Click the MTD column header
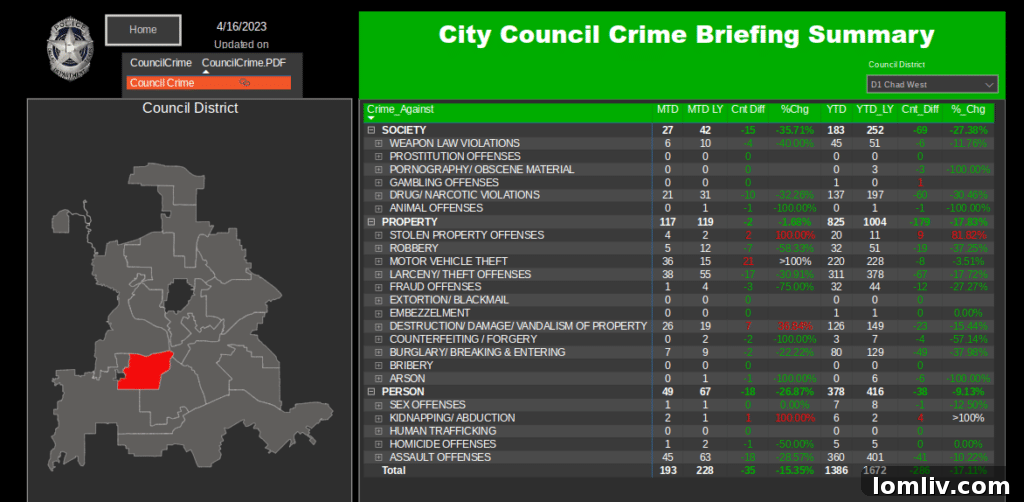This screenshot has width=1024, height=502. pos(667,109)
